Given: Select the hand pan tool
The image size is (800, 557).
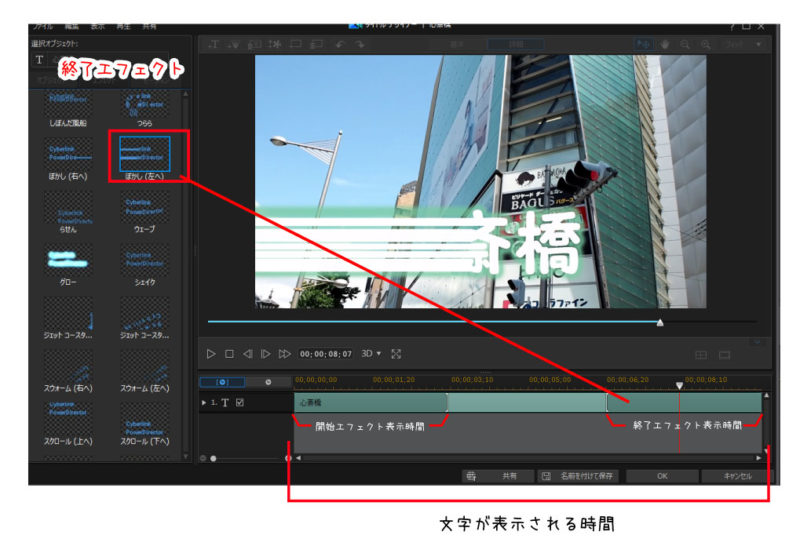Looking at the screenshot, I should click(x=664, y=44).
